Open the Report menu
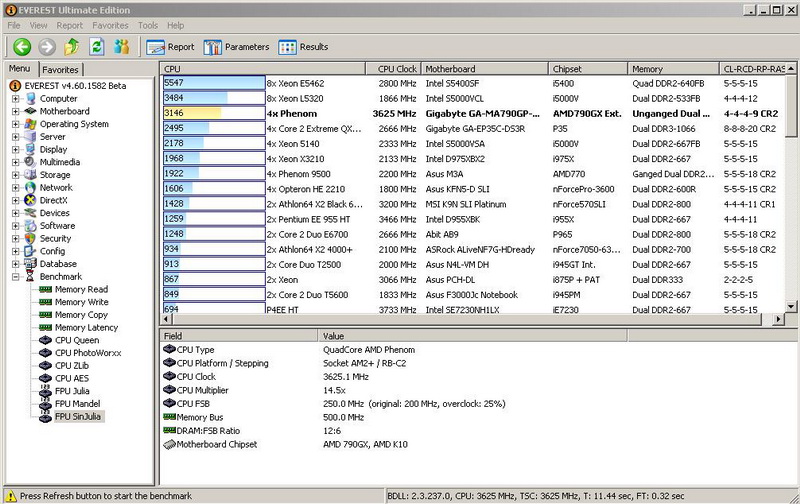Image resolution: width=800 pixels, height=504 pixels. 69,26
